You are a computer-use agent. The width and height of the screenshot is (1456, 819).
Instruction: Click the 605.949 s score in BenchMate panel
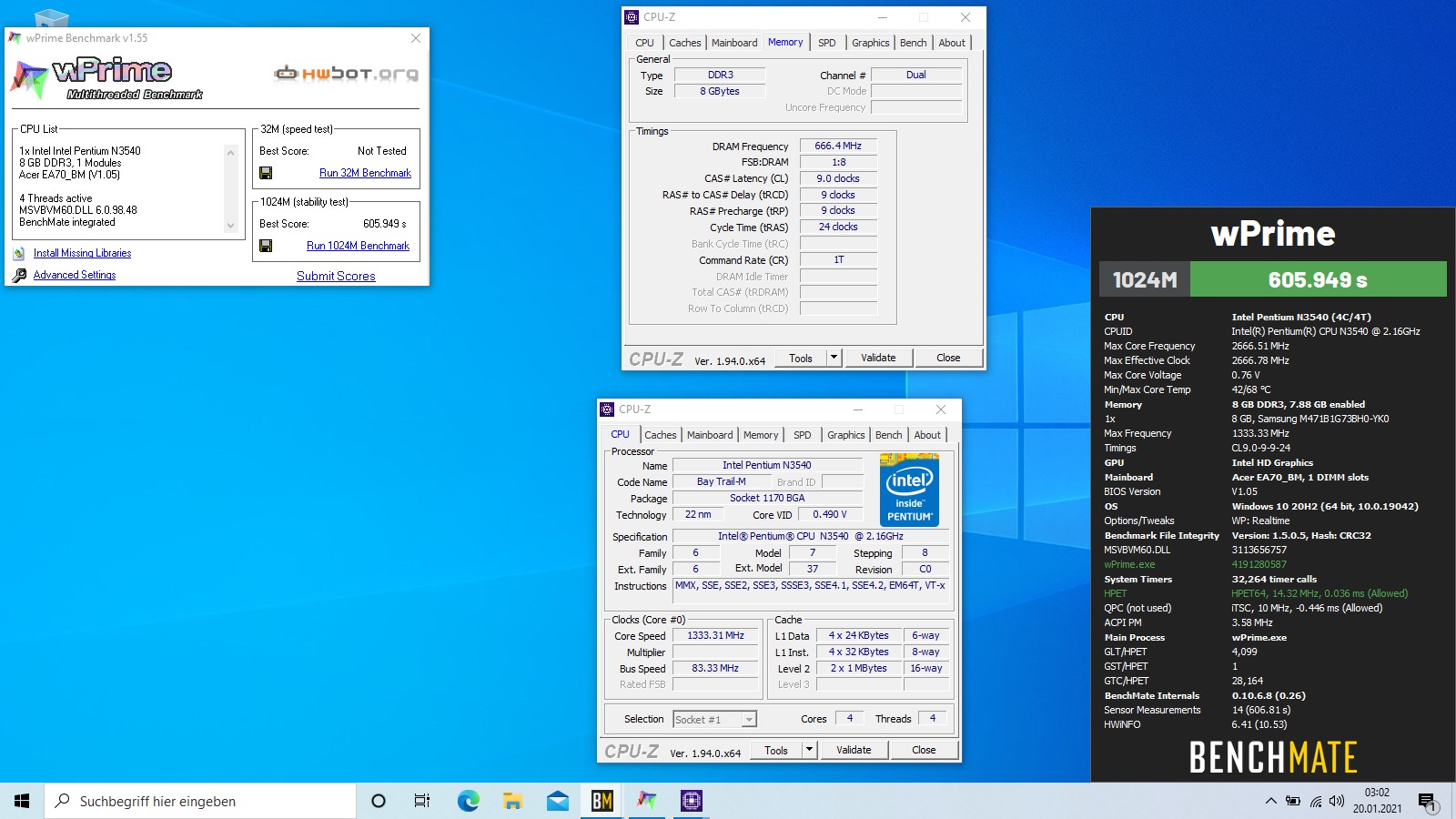1318,279
